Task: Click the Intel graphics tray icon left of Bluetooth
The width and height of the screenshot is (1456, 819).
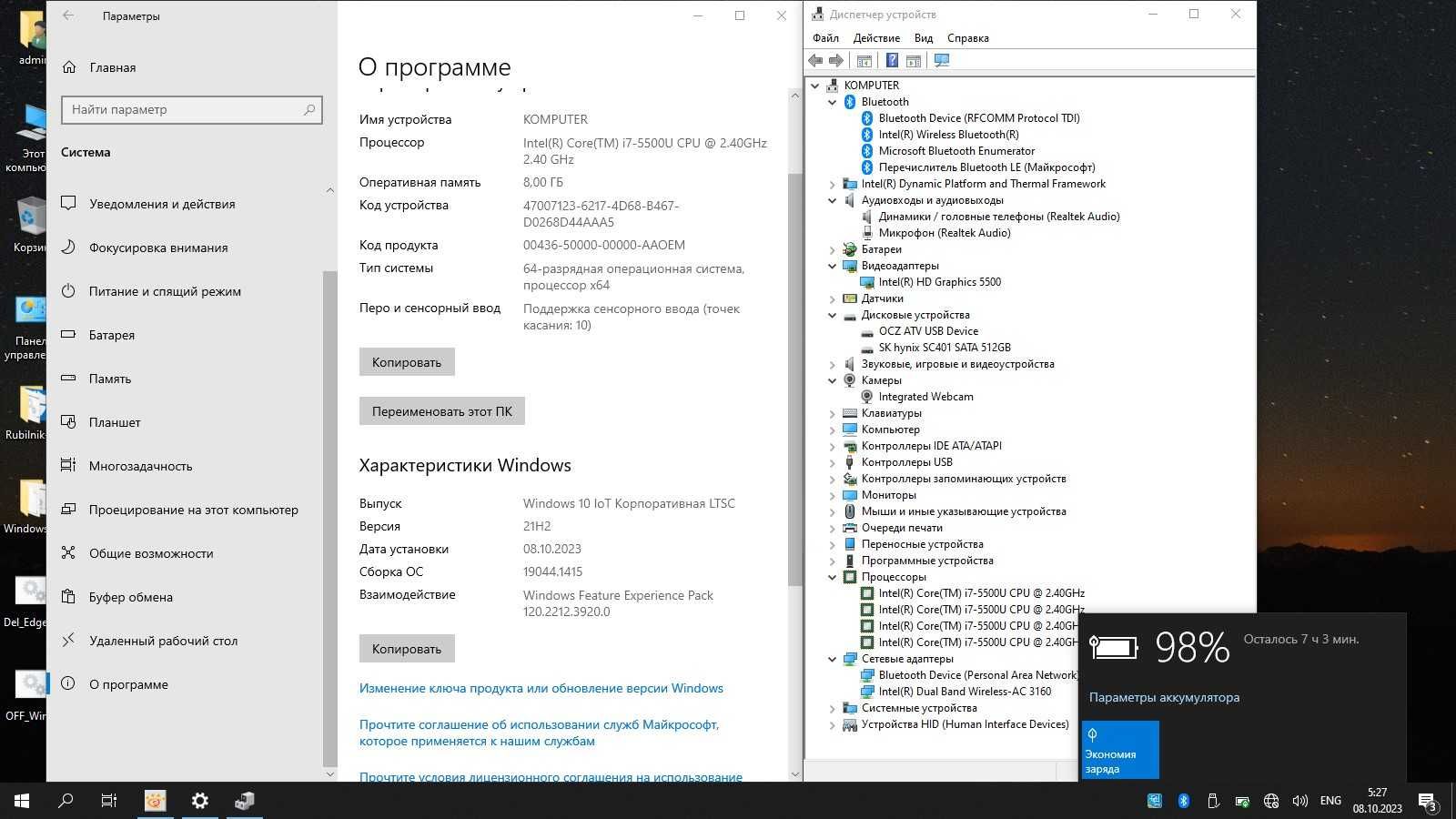Action: pos(1155,801)
